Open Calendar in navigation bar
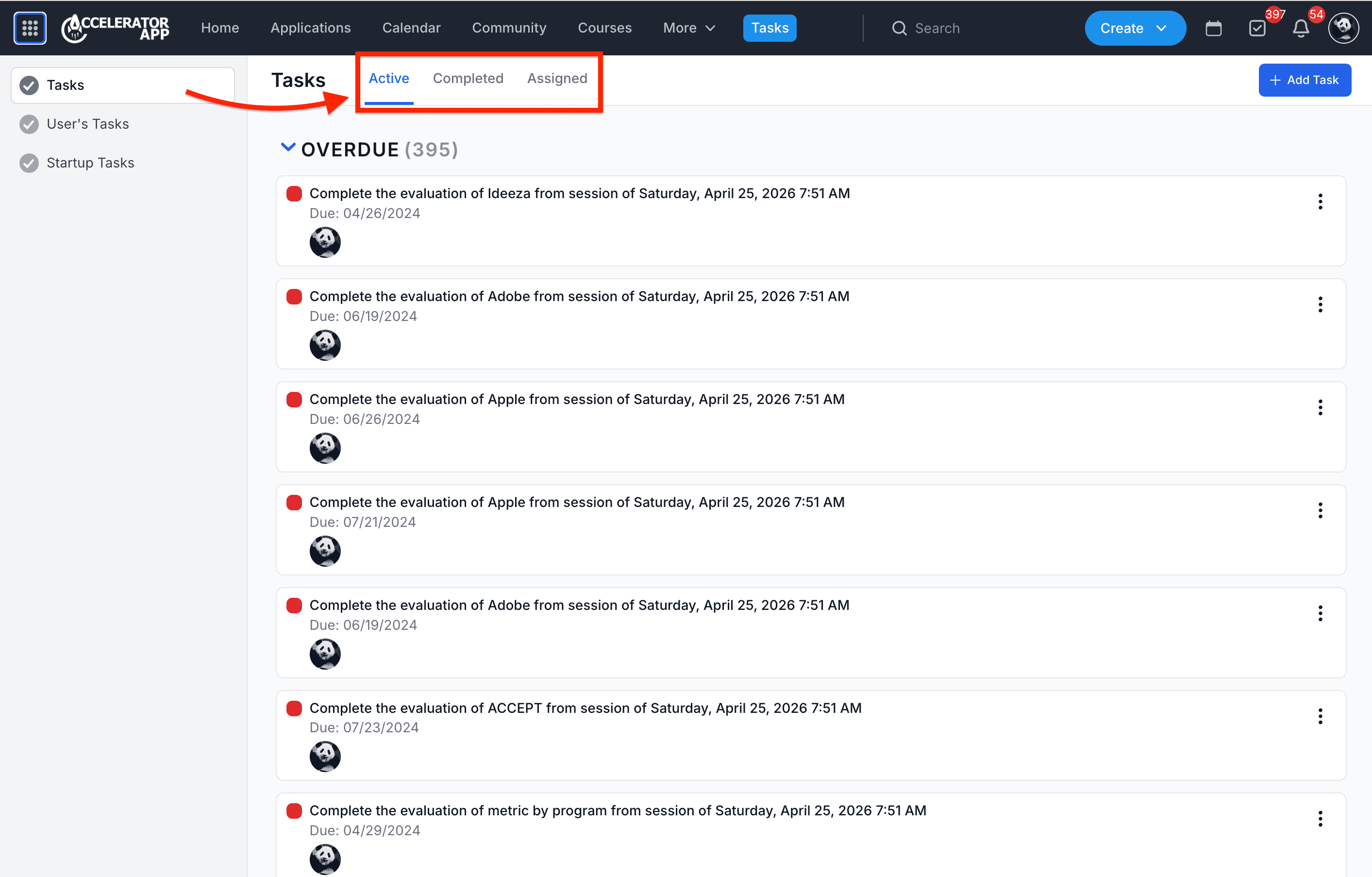The height and width of the screenshot is (877, 1372). click(411, 28)
